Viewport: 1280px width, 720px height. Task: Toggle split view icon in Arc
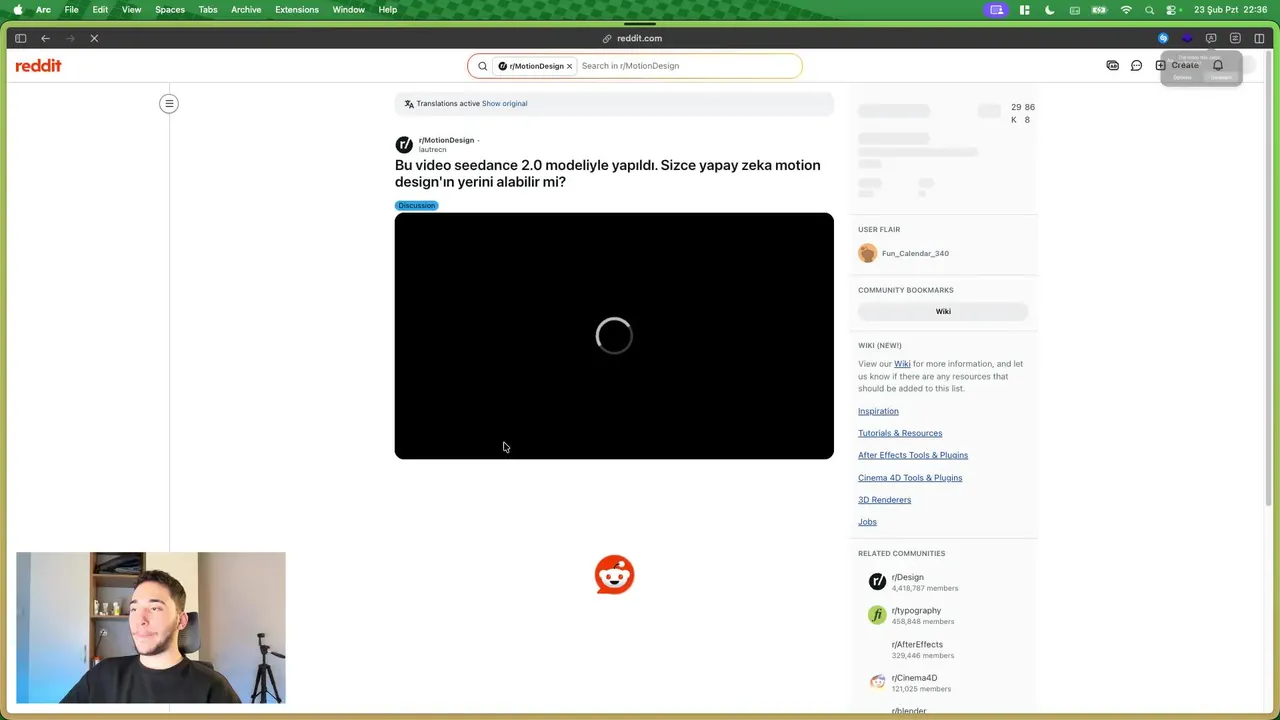[1259, 38]
